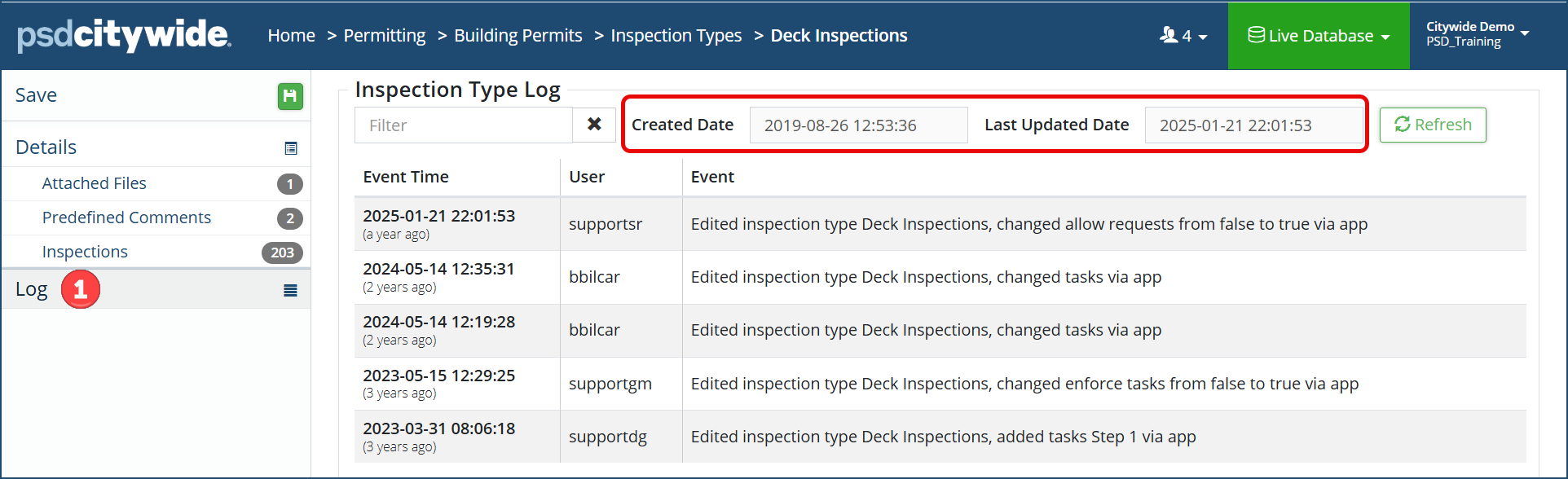Image resolution: width=1568 pixels, height=479 pixels.
Task: Click into the Filter text field
Action: click(x=464, y=125)
